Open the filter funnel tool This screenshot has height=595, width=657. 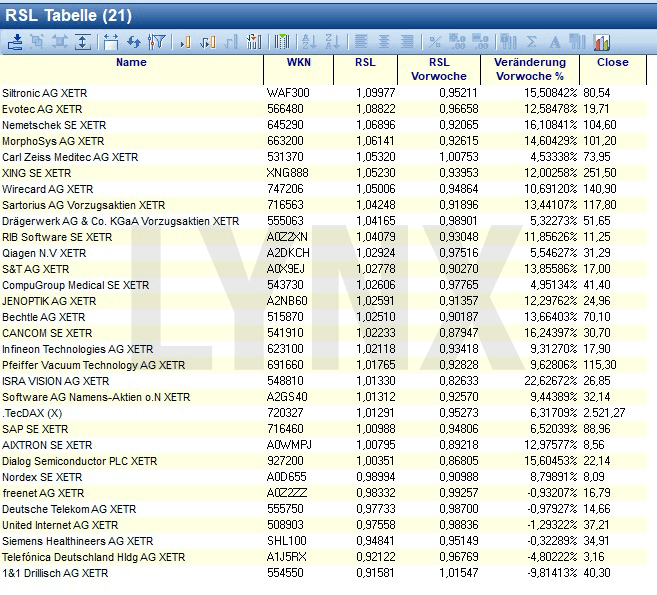(157, 42)
